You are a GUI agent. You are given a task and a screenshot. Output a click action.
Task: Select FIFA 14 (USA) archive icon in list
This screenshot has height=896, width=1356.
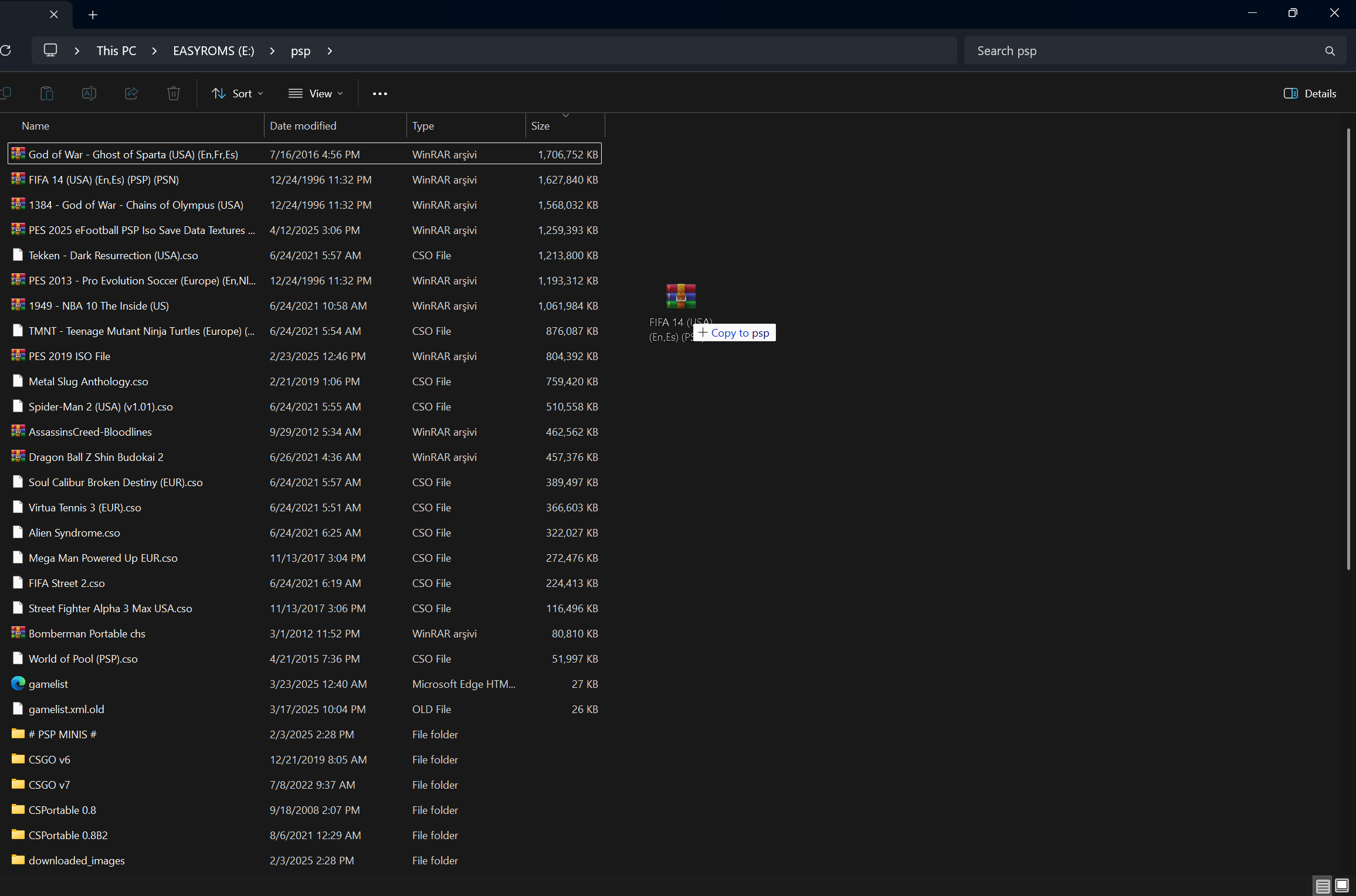[18, 179]
